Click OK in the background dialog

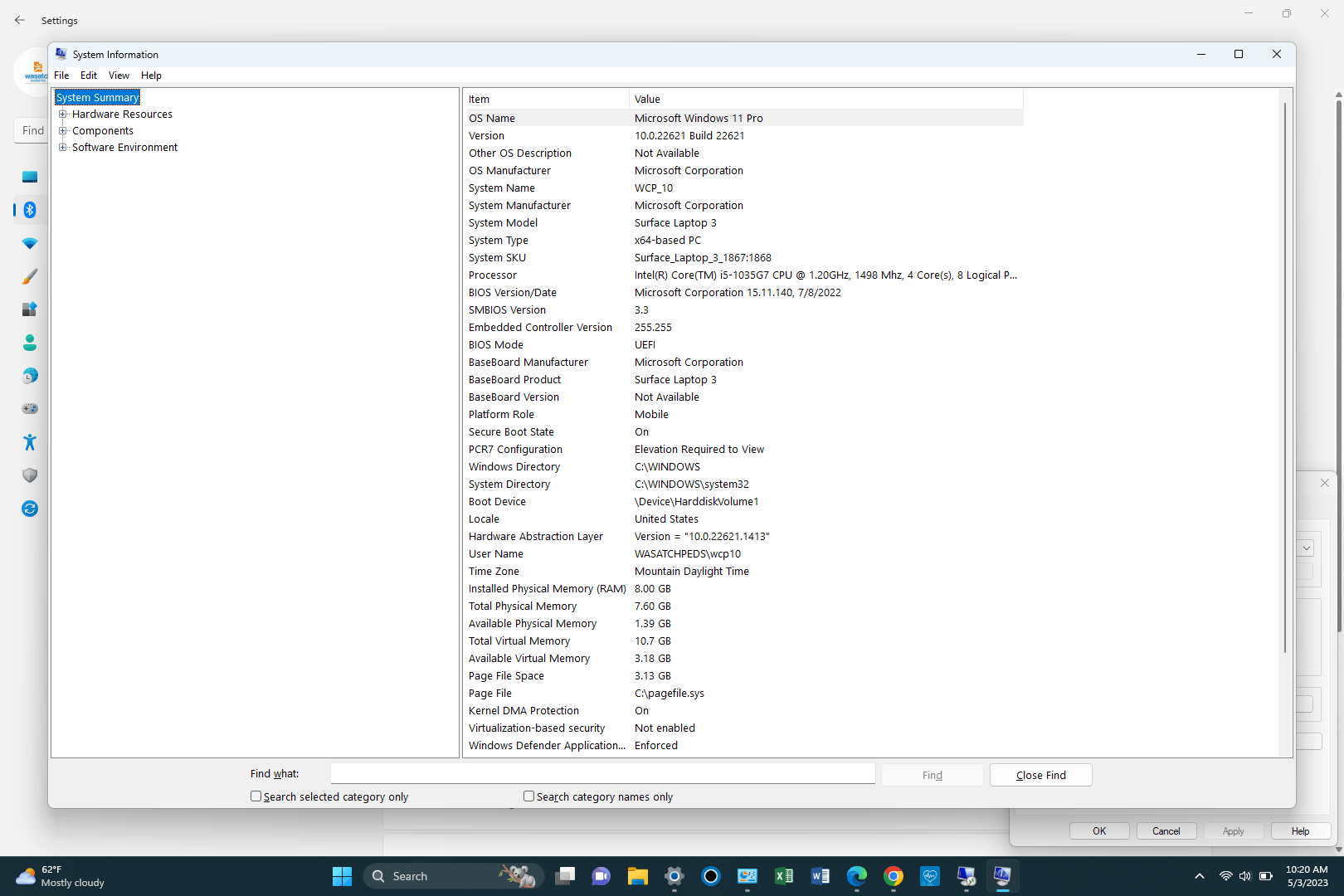click(1099, 830)
